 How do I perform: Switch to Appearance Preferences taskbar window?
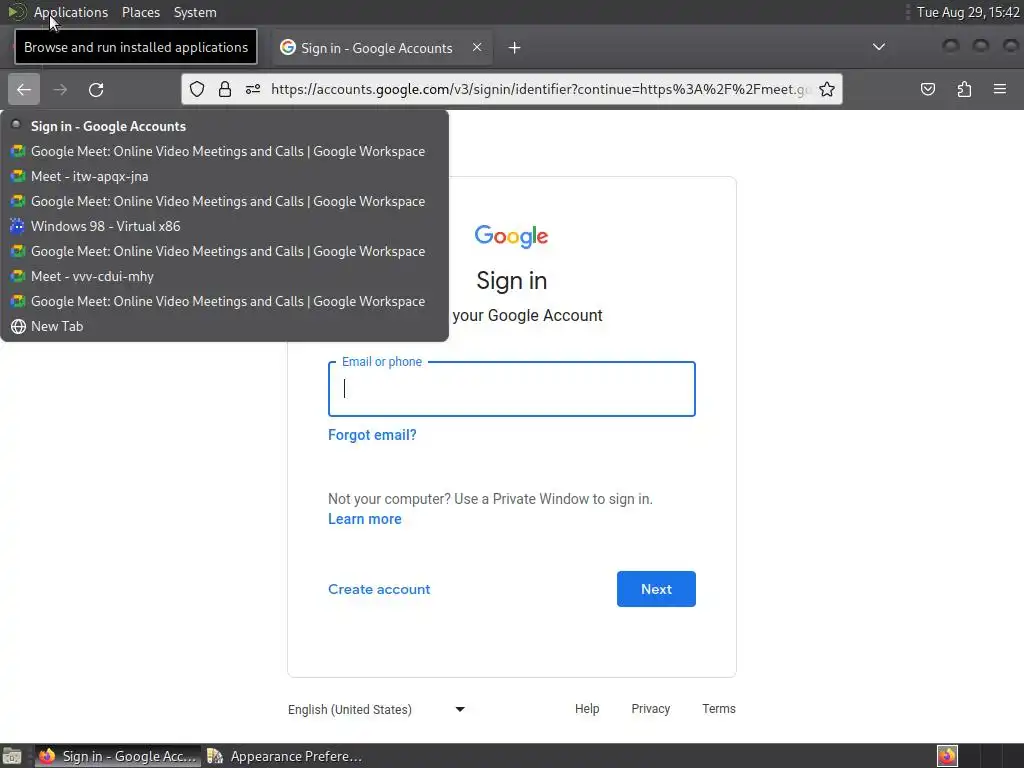pyautogui.click(x=285, y=756)
